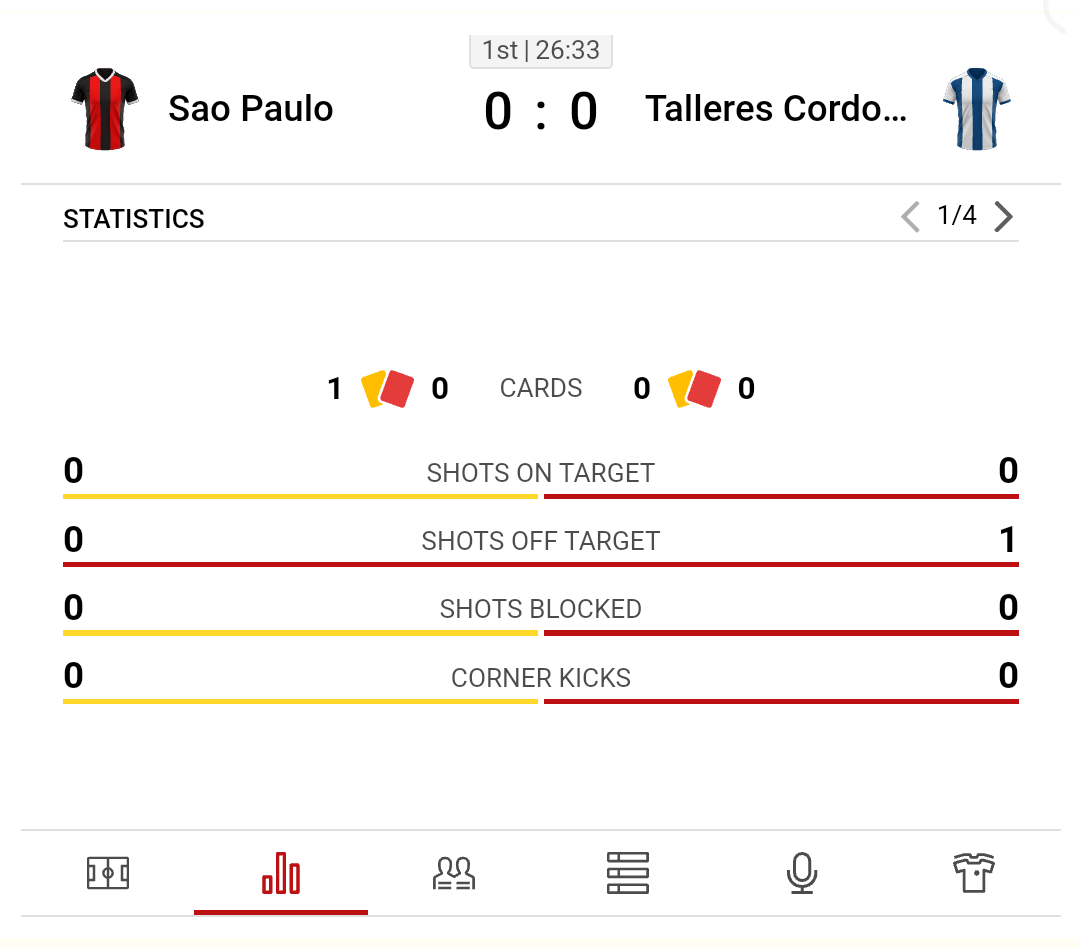Click the Talleres cards icon
The width and height of the screenshot is (1080, 948).
[x=694, y=389]
